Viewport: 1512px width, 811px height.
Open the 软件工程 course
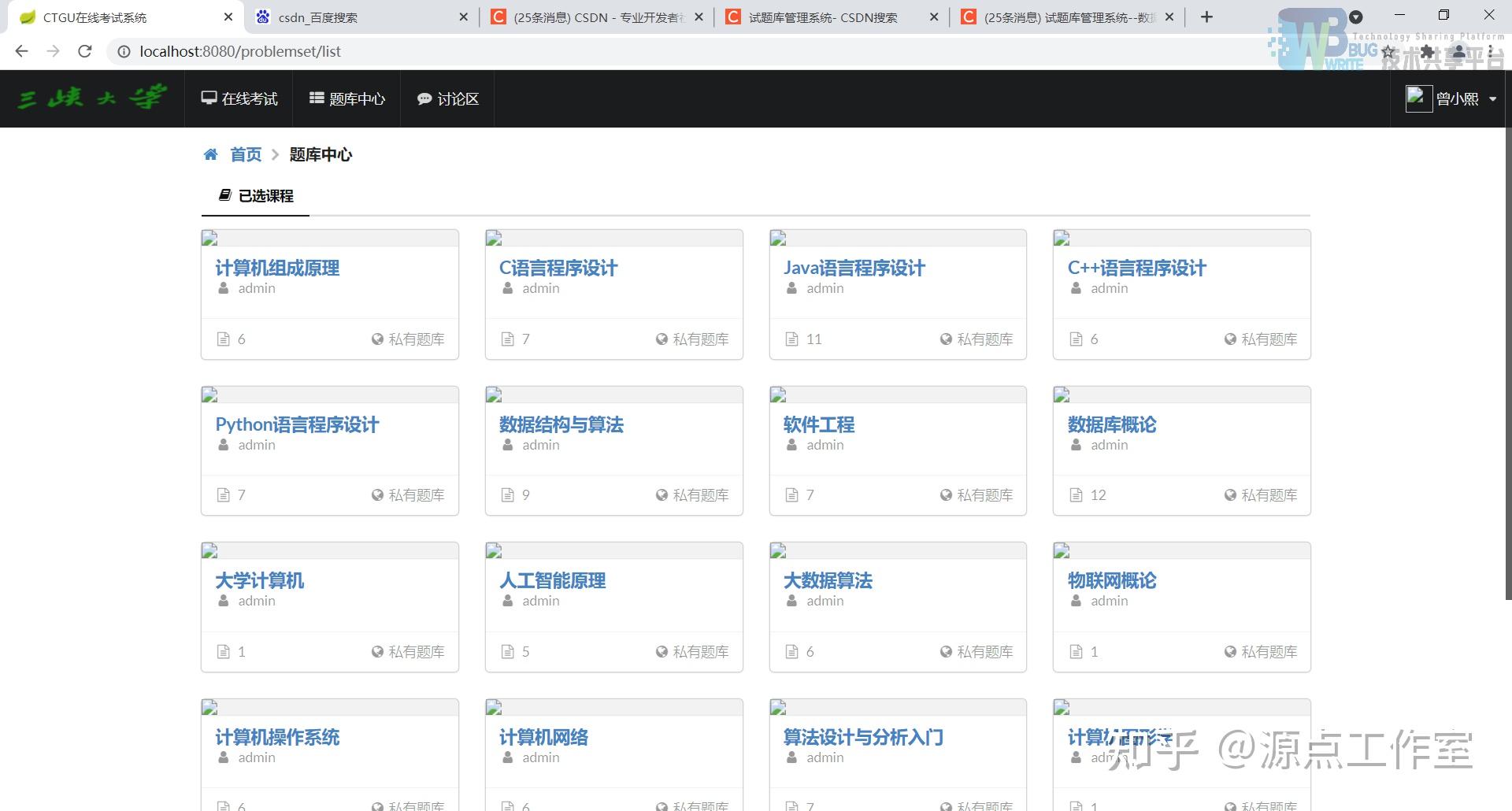[x=819, y=424]
